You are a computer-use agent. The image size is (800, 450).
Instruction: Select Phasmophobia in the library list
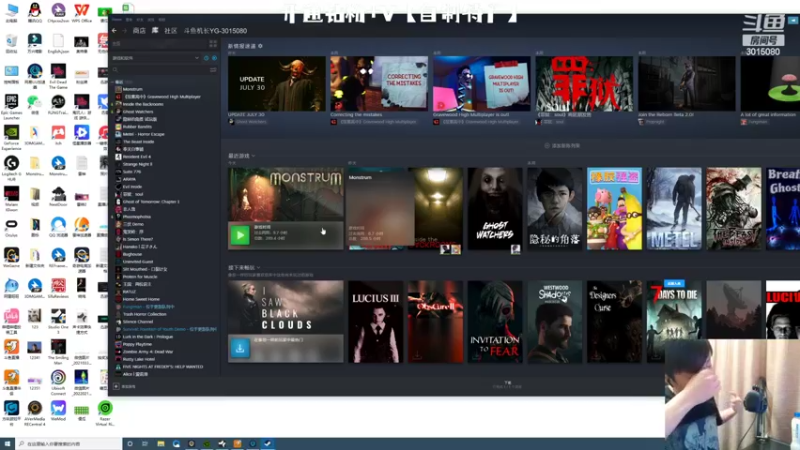pyautogui.click(x=136, y=217)
